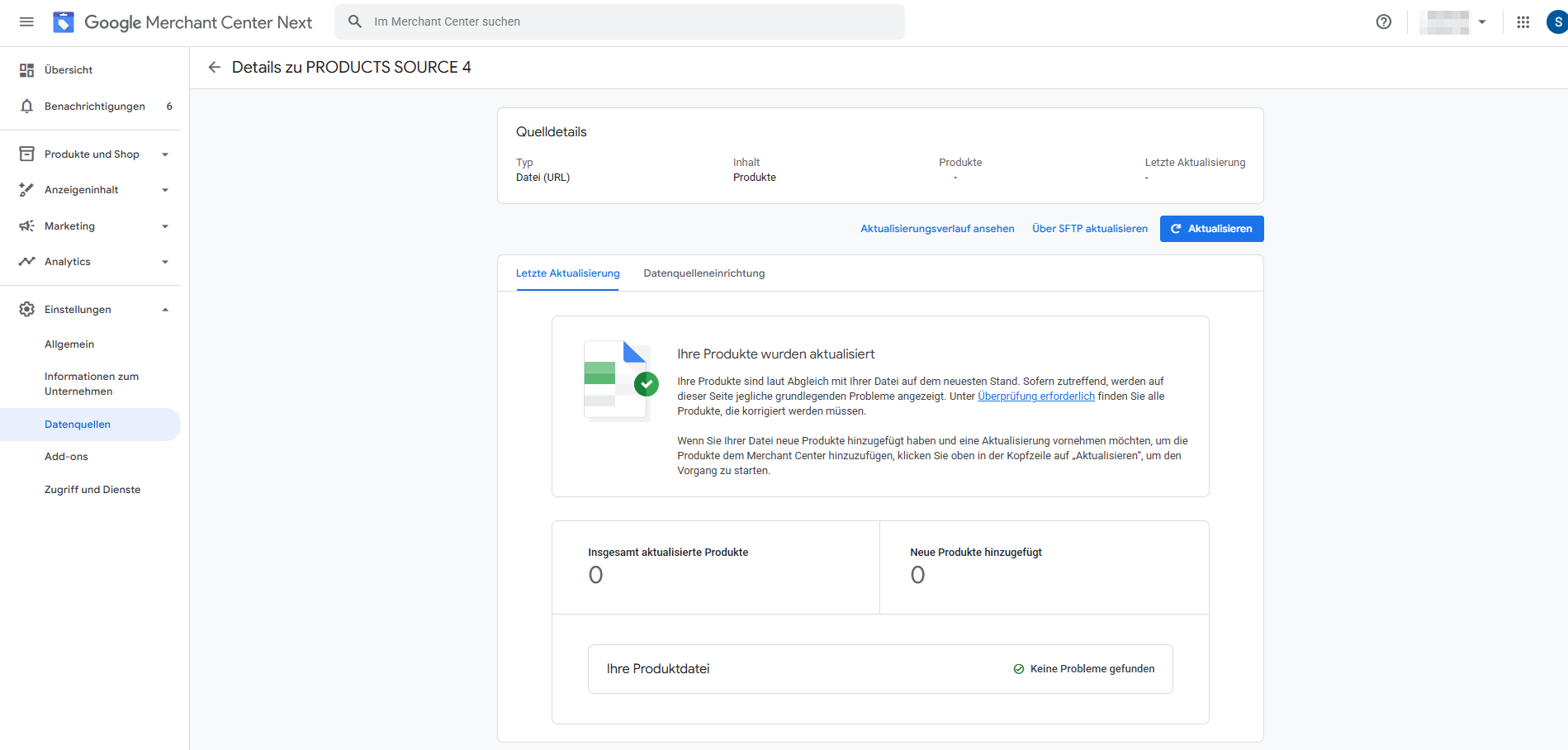Follow the Überprüfung erforderlich link
This screenshot has height=750, width=1568.
(1036, 396)
